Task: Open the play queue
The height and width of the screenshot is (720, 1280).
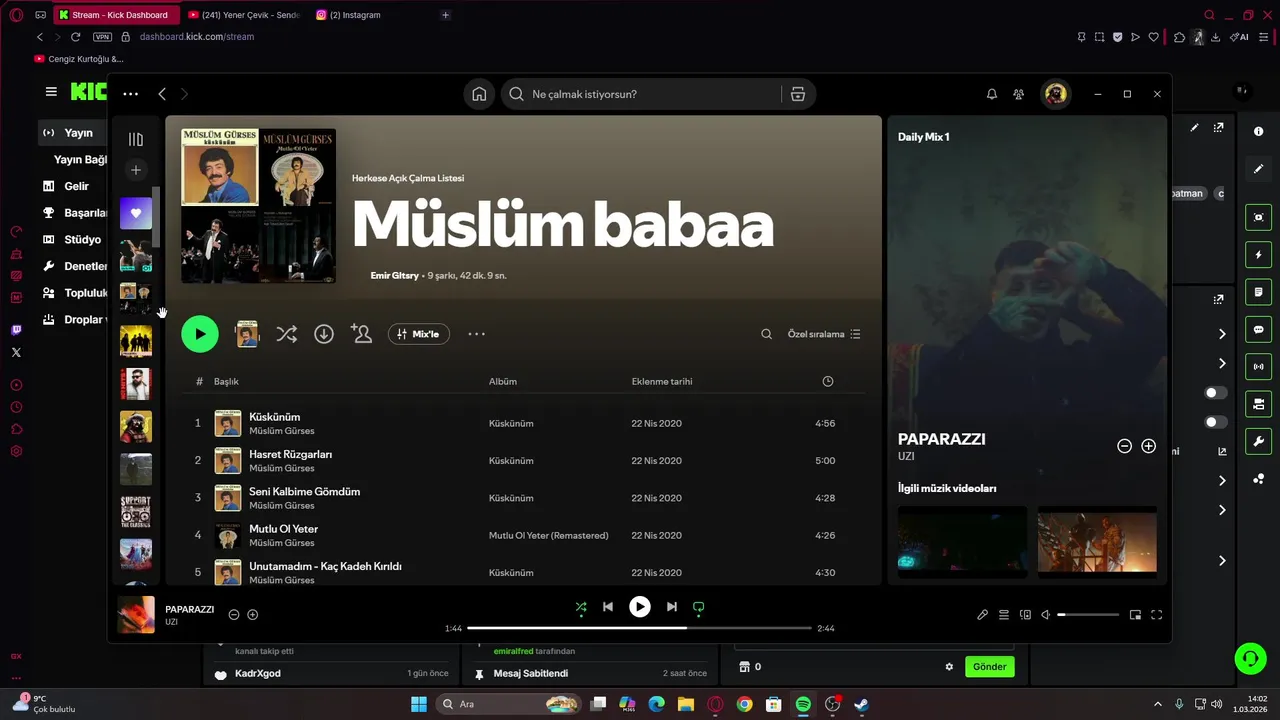Action: (x=1004, y=615)
